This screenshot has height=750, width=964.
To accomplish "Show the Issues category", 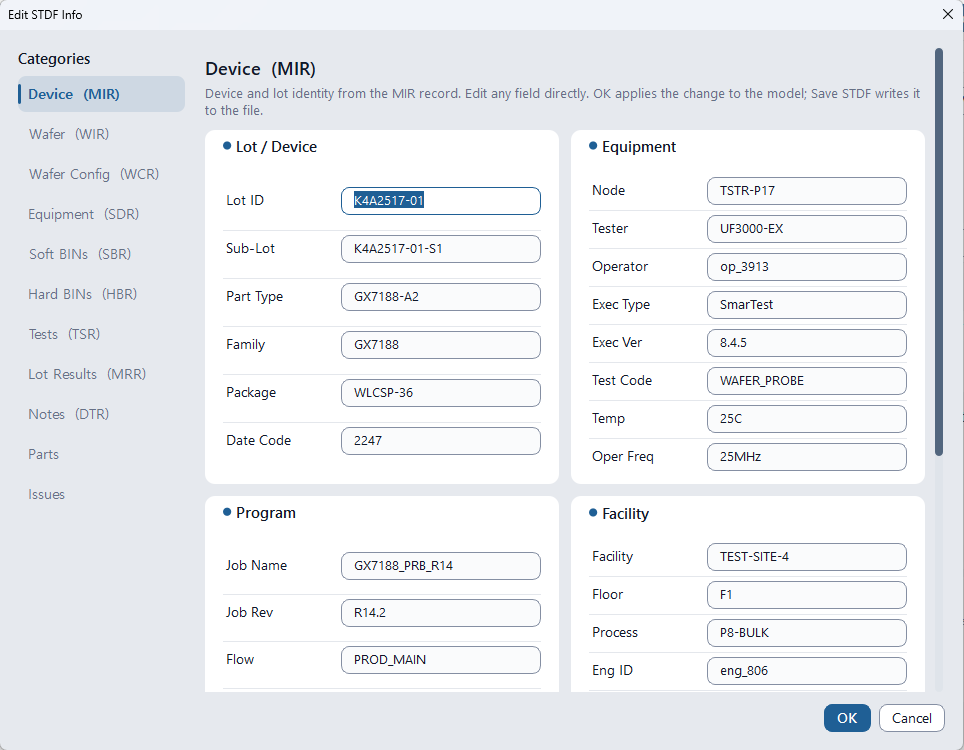I will [101, 494].
